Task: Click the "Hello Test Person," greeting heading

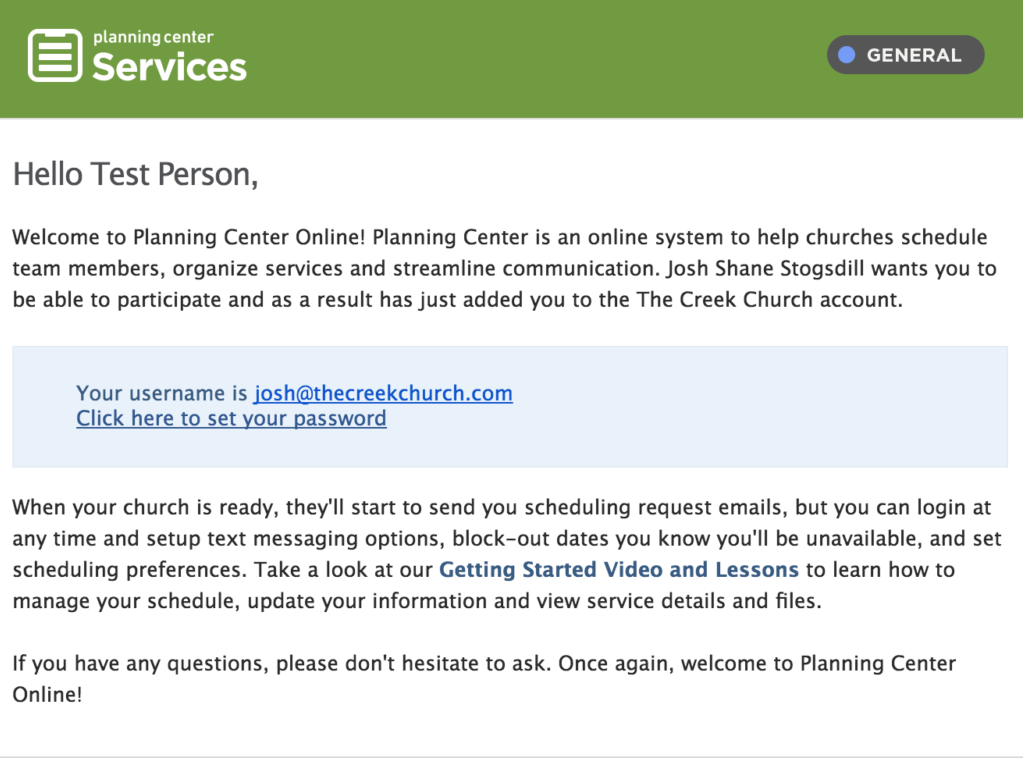Action: (136, 174)
